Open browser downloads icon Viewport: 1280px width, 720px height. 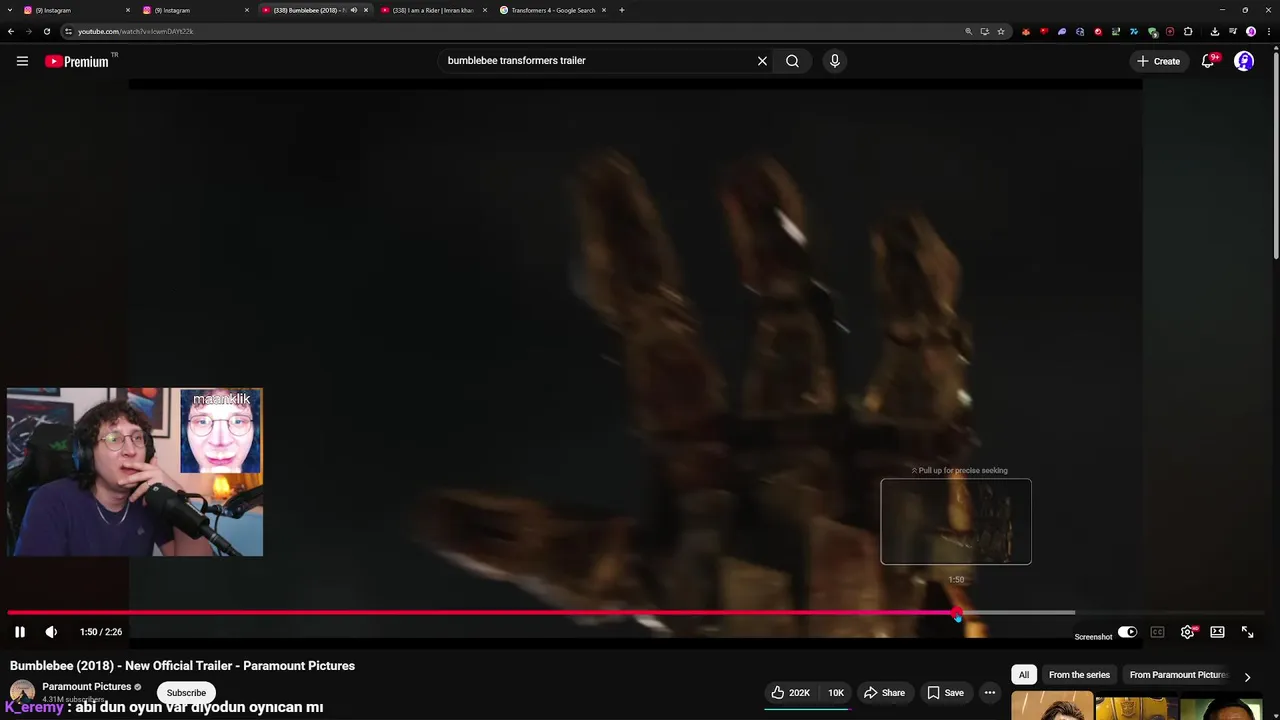pos(1215,31)
